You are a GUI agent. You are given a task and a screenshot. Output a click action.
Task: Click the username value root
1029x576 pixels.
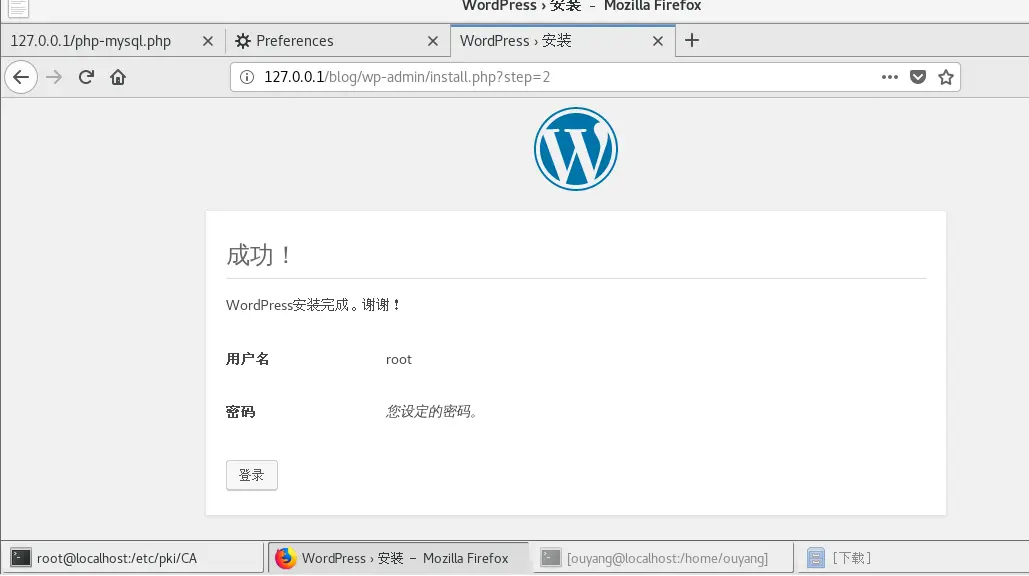pos(398,360)
